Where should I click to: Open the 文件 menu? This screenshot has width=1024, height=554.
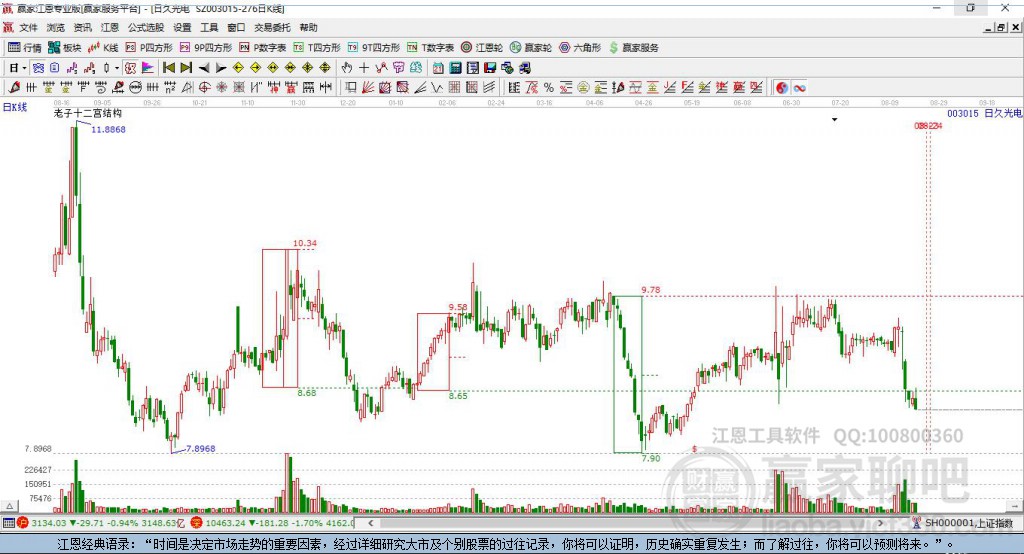(28, 27)
